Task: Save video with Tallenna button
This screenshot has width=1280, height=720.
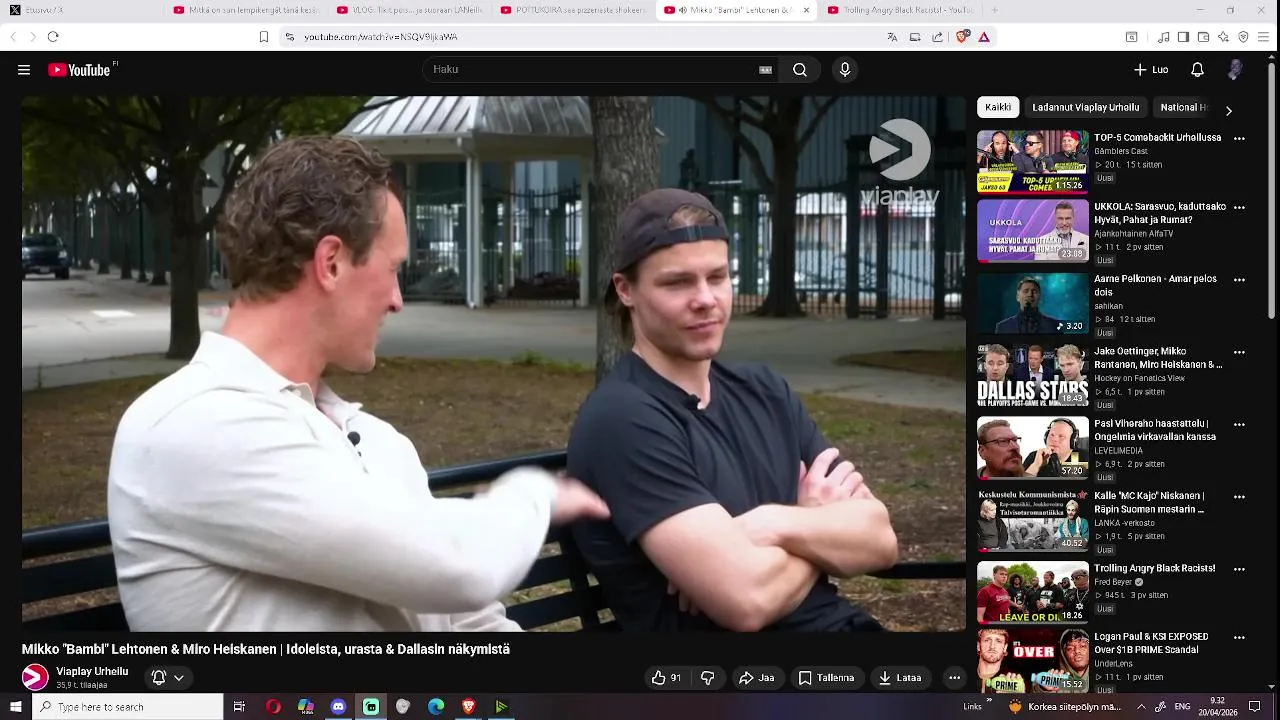Action: 827,678
